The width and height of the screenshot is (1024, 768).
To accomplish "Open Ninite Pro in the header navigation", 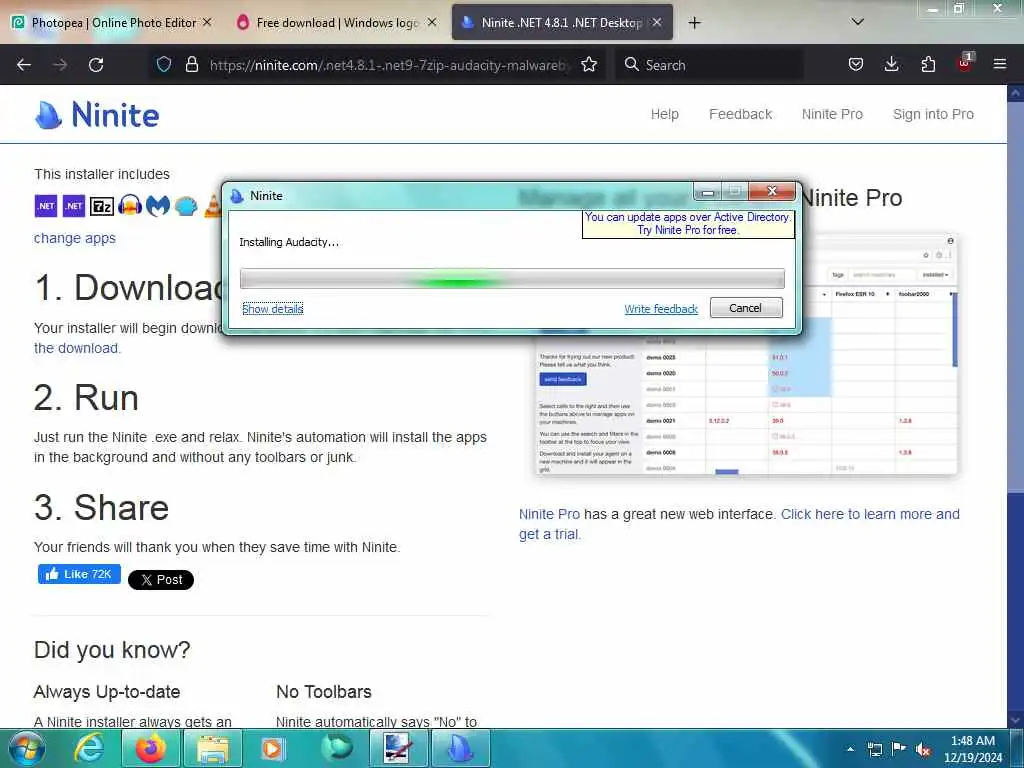I will click(x=832, y=114).
